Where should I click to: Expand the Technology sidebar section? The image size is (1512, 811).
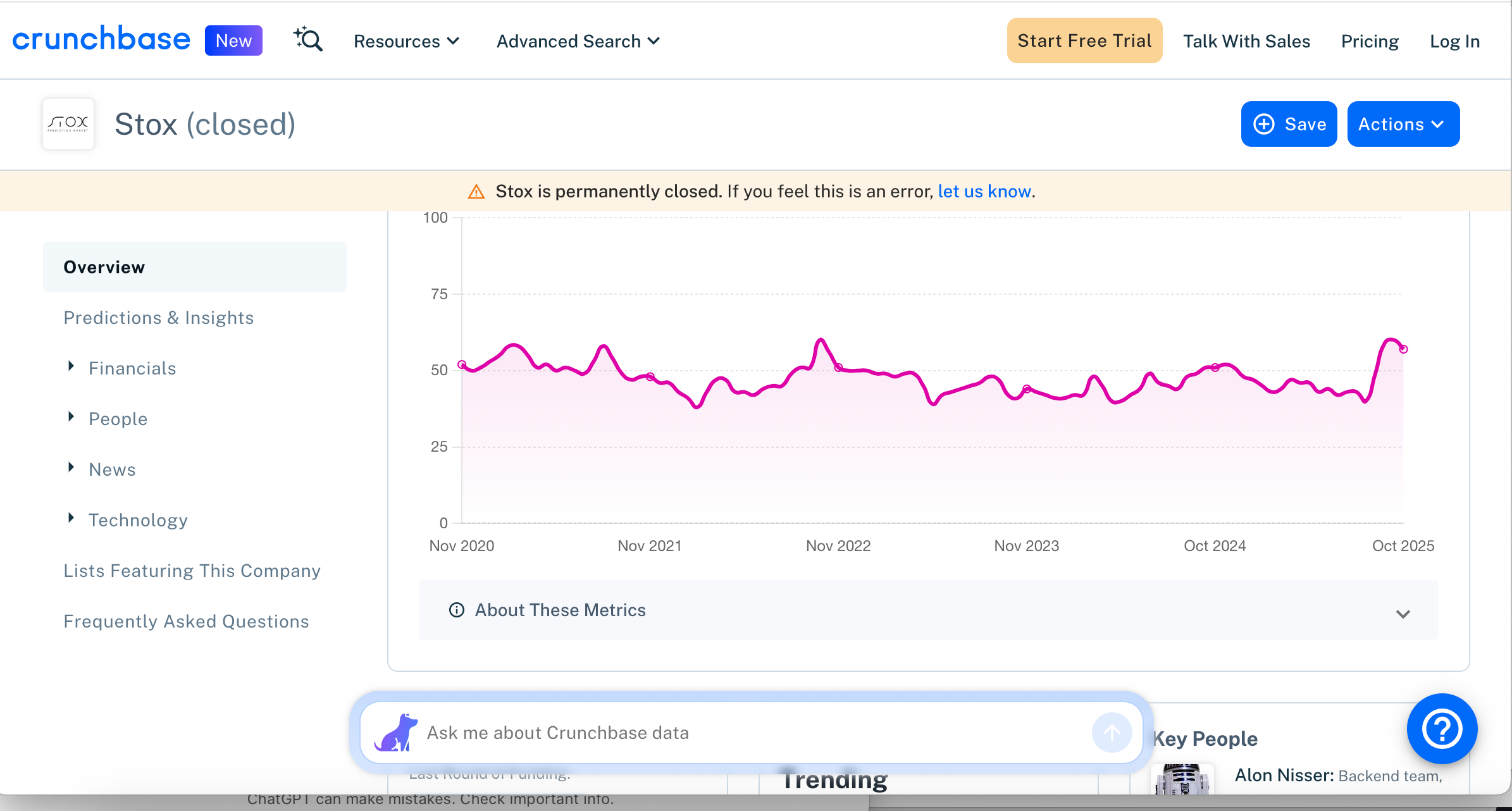(x=71, y=518)
